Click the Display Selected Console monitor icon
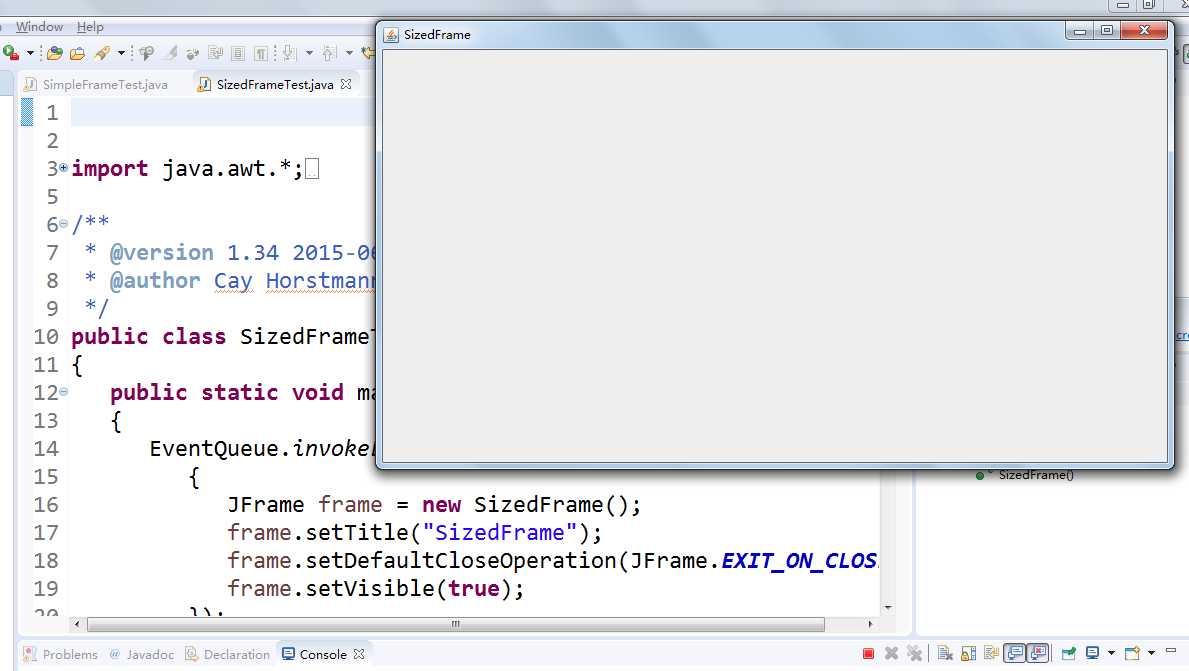The width and height of the screenshot is (1189, 671). [x=1093, y=654]
